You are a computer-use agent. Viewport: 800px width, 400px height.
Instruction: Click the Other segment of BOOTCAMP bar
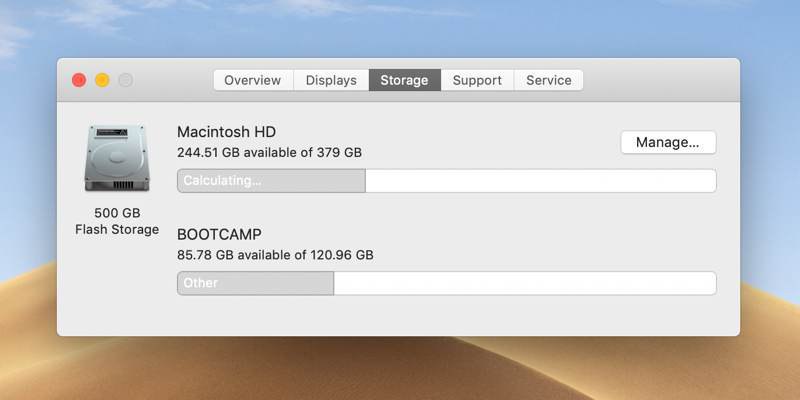pos(256,283)
